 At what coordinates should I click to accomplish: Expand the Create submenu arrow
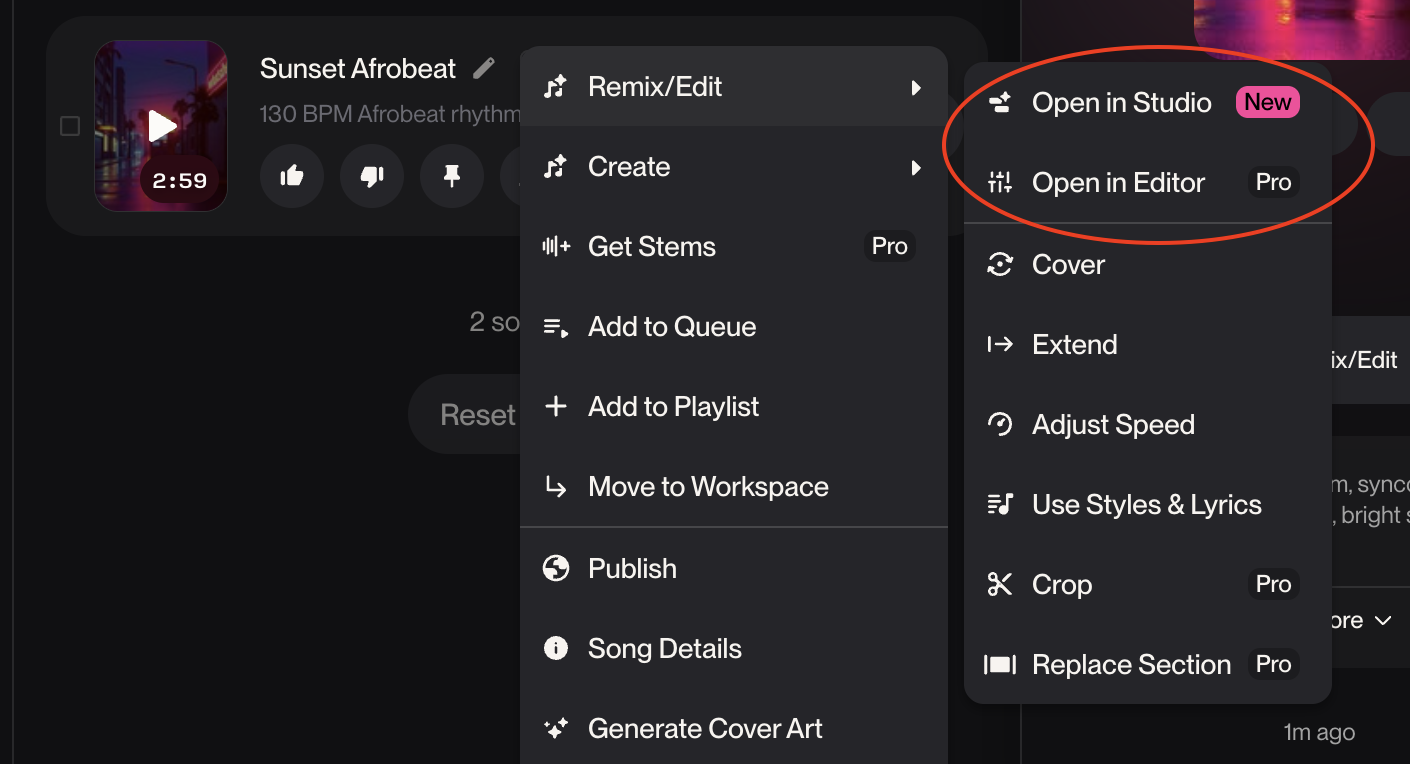coord(917,167)
